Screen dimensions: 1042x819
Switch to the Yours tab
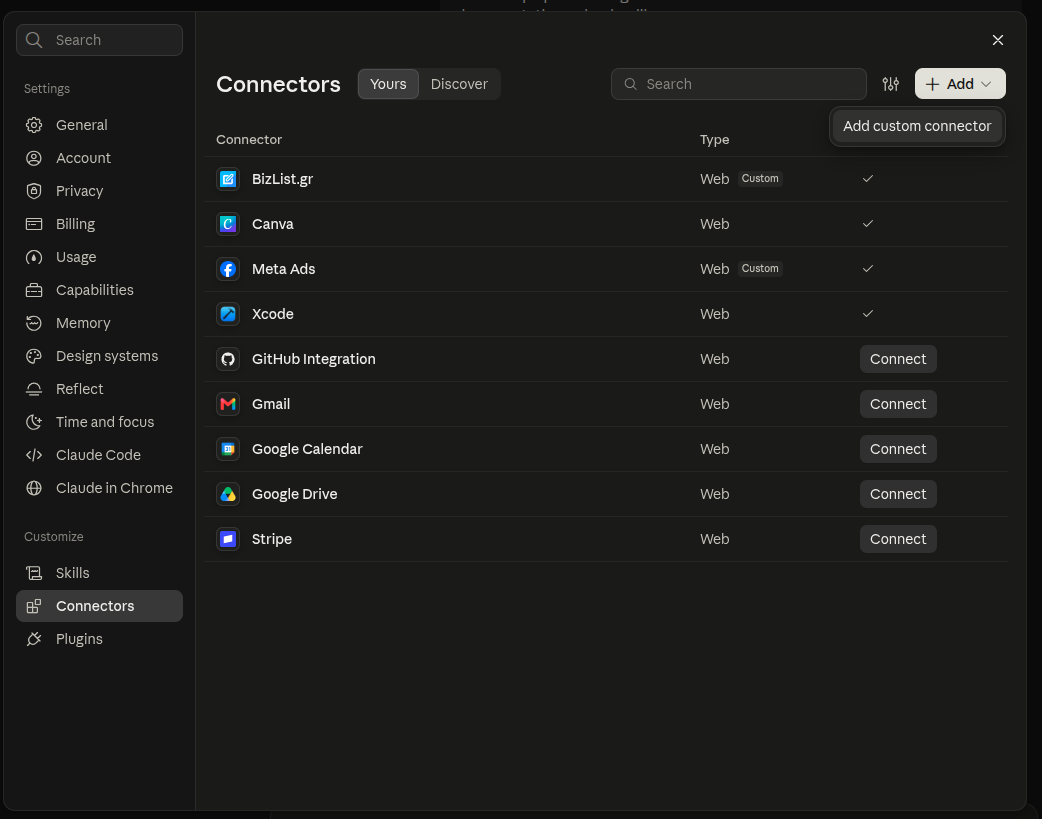click(x=388, y=84)
